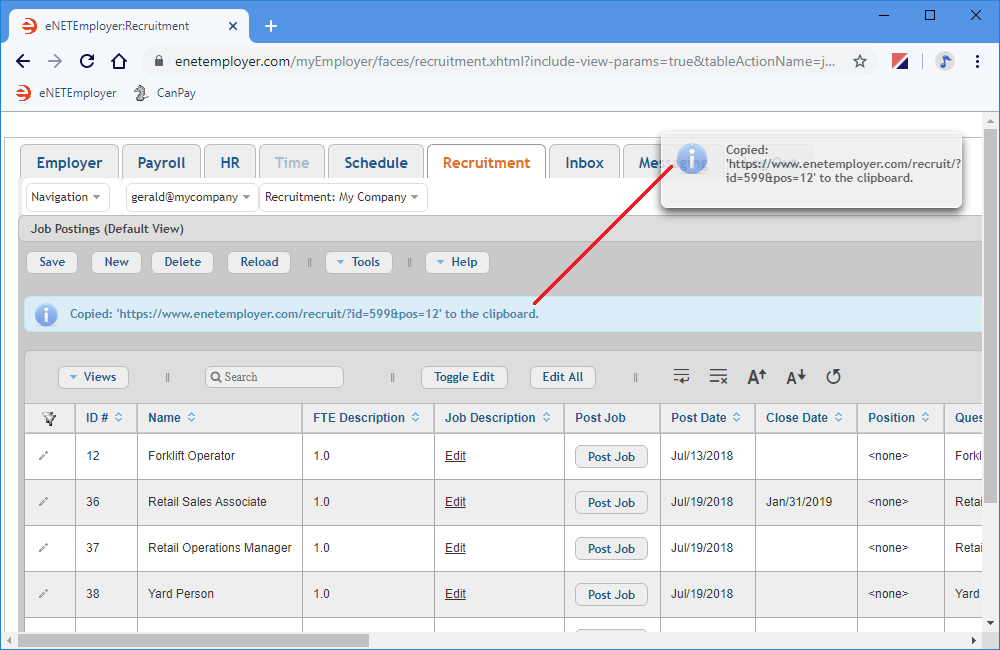Click the Chrome home icon
Image resolution: width=1000 pixels, height=650 pixels.
click(x=119, y=61)
